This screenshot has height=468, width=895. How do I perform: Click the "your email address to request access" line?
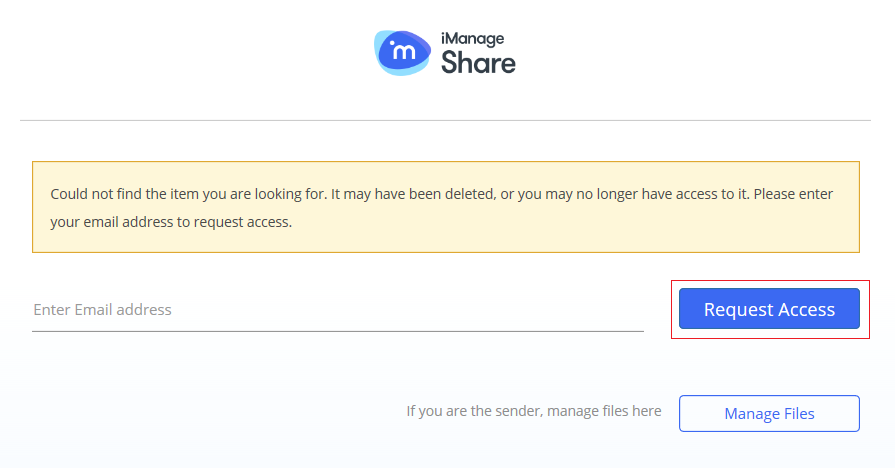tap(171, 222)
